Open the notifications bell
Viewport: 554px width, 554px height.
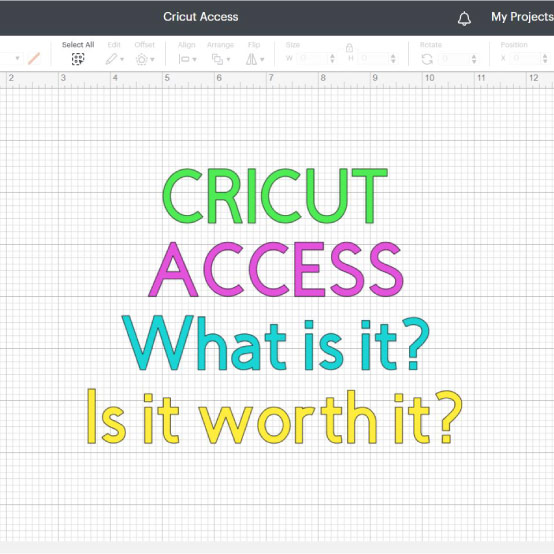464,18
